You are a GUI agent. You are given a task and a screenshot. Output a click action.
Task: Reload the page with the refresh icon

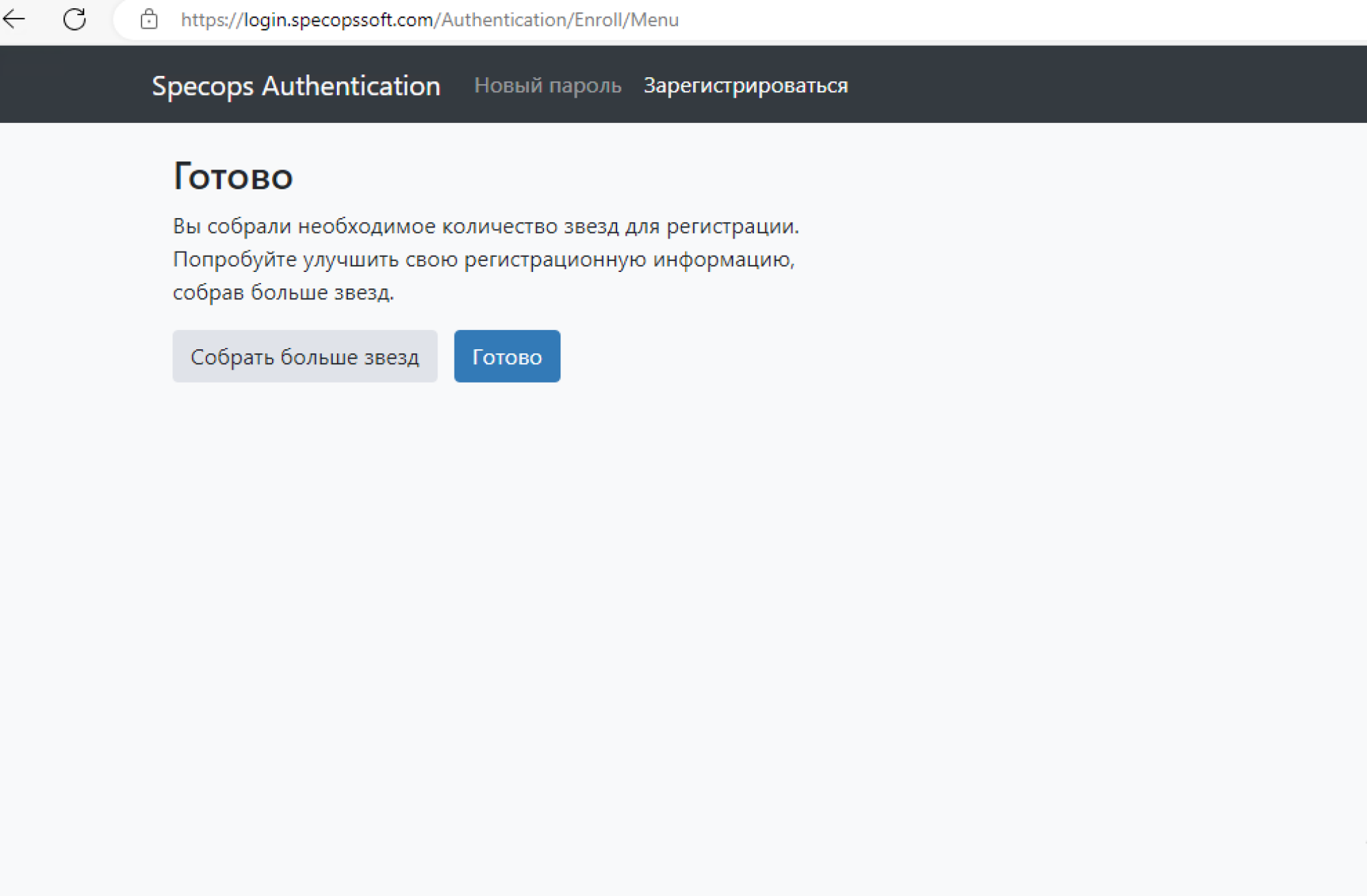pyautogui.click(x=75, y=19)
